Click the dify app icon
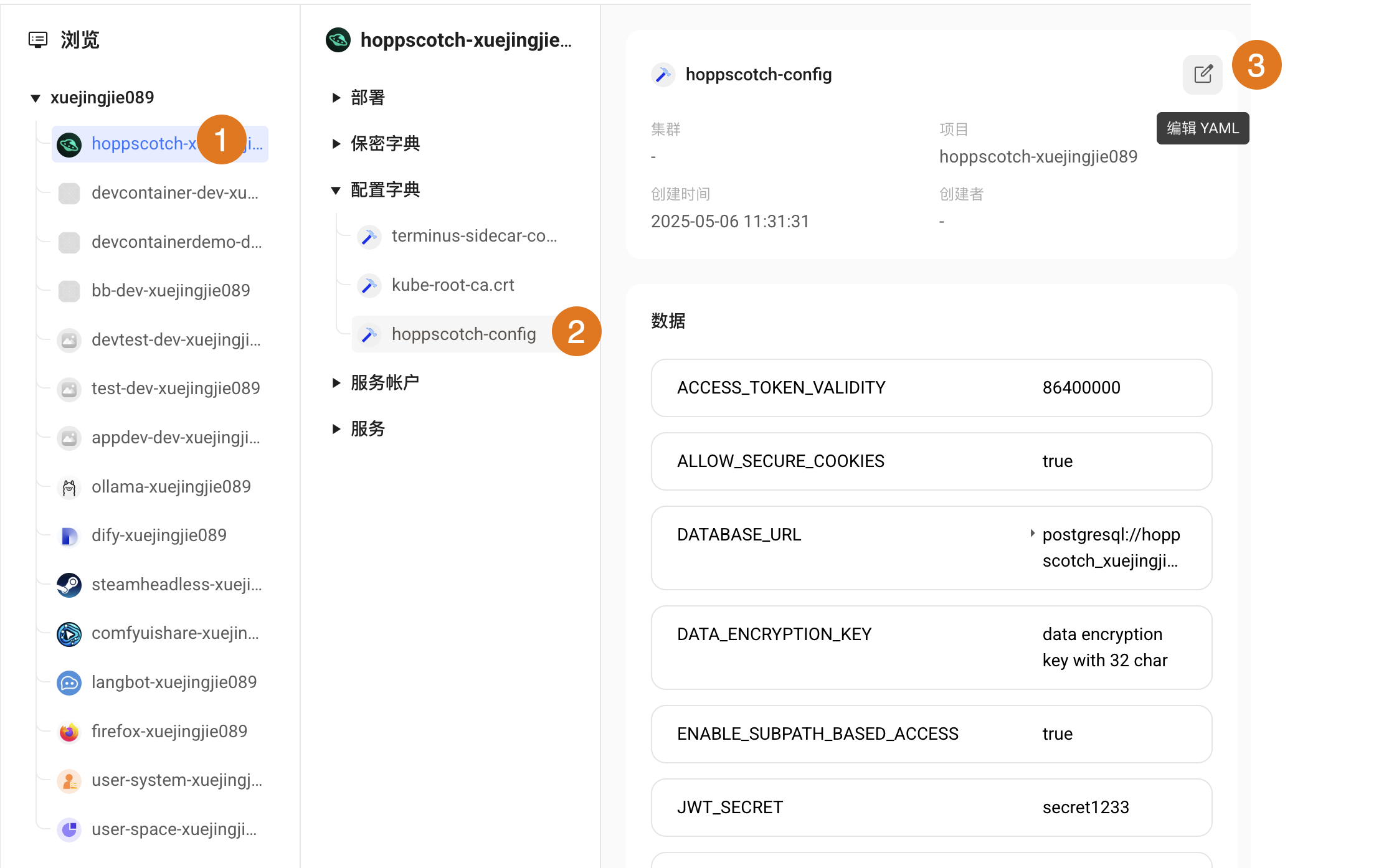This screenshot has height=868, width=1394. coord(69,536)
